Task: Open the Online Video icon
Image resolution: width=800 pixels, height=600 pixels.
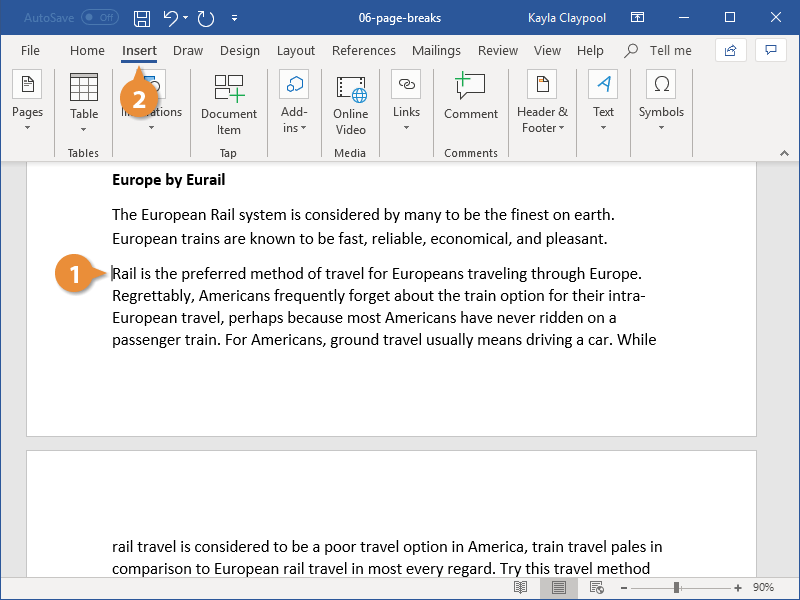Action: (x=351, y=88)
